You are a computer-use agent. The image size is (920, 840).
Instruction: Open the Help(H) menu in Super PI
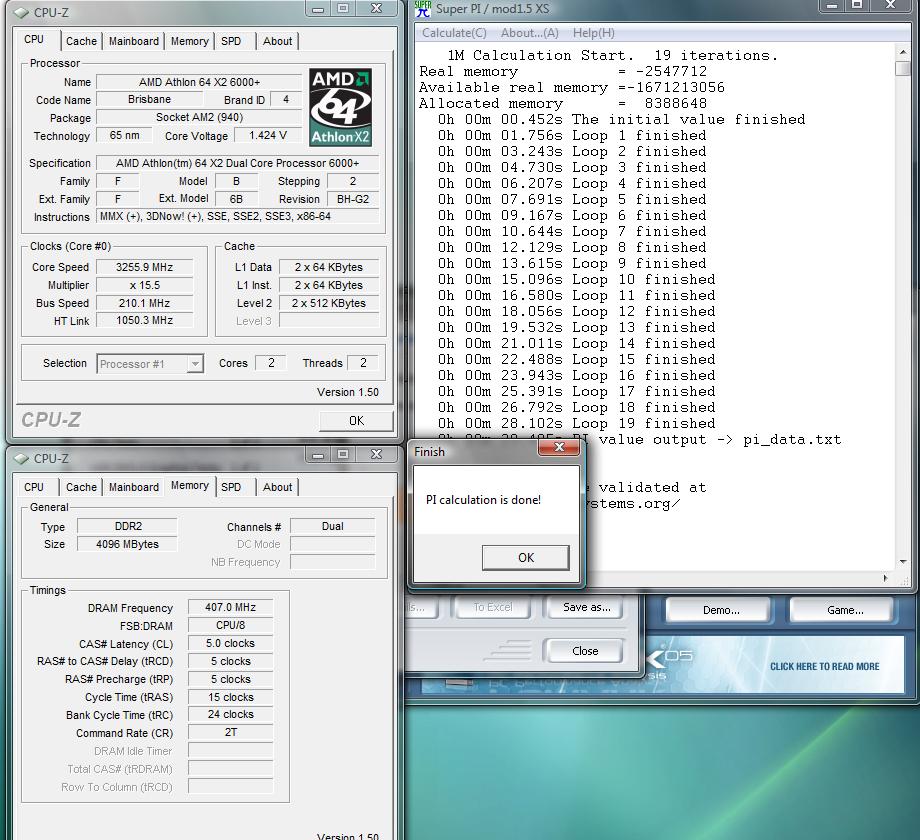pos(593,33)
